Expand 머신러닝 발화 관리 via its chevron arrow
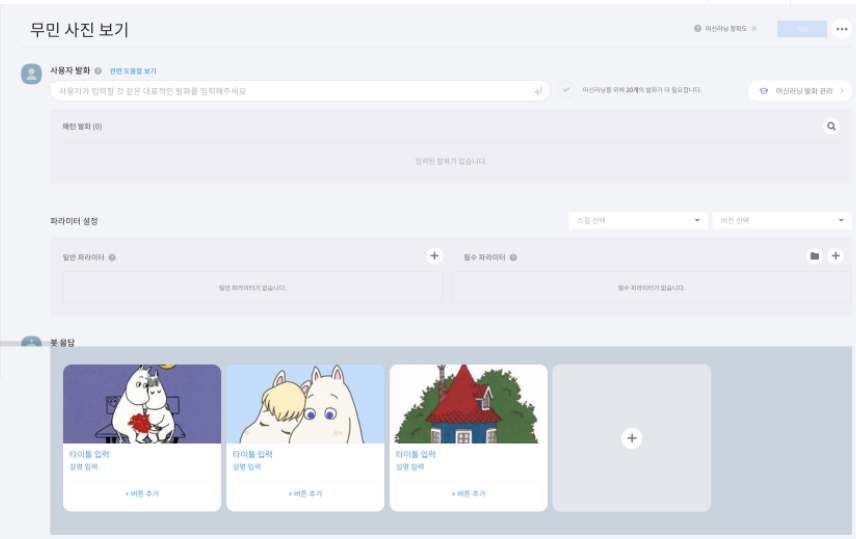This screenshot has height=539, width=856. point(842,91)
